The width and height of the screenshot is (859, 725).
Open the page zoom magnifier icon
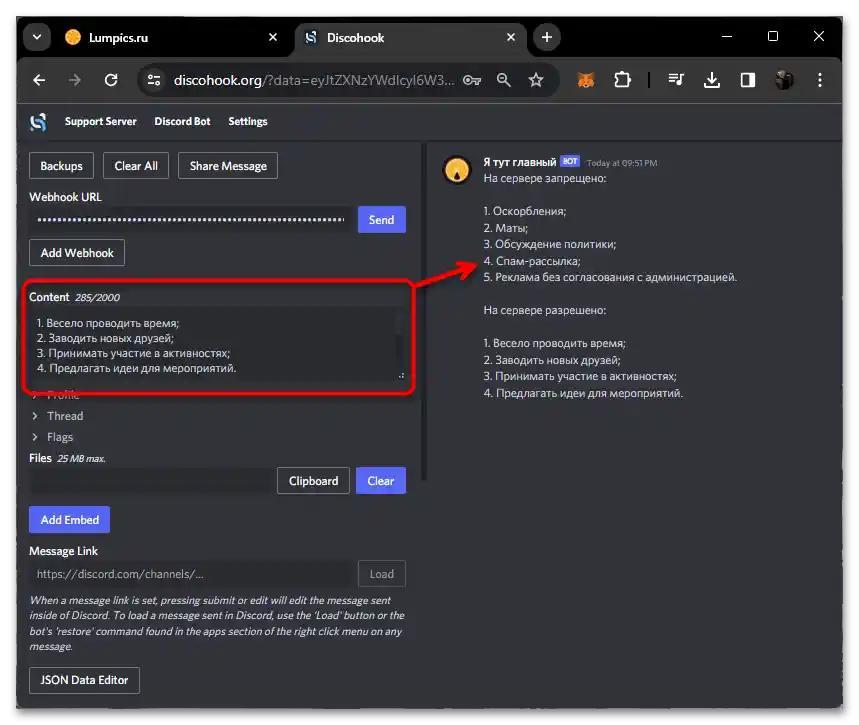tap(503, 81)
